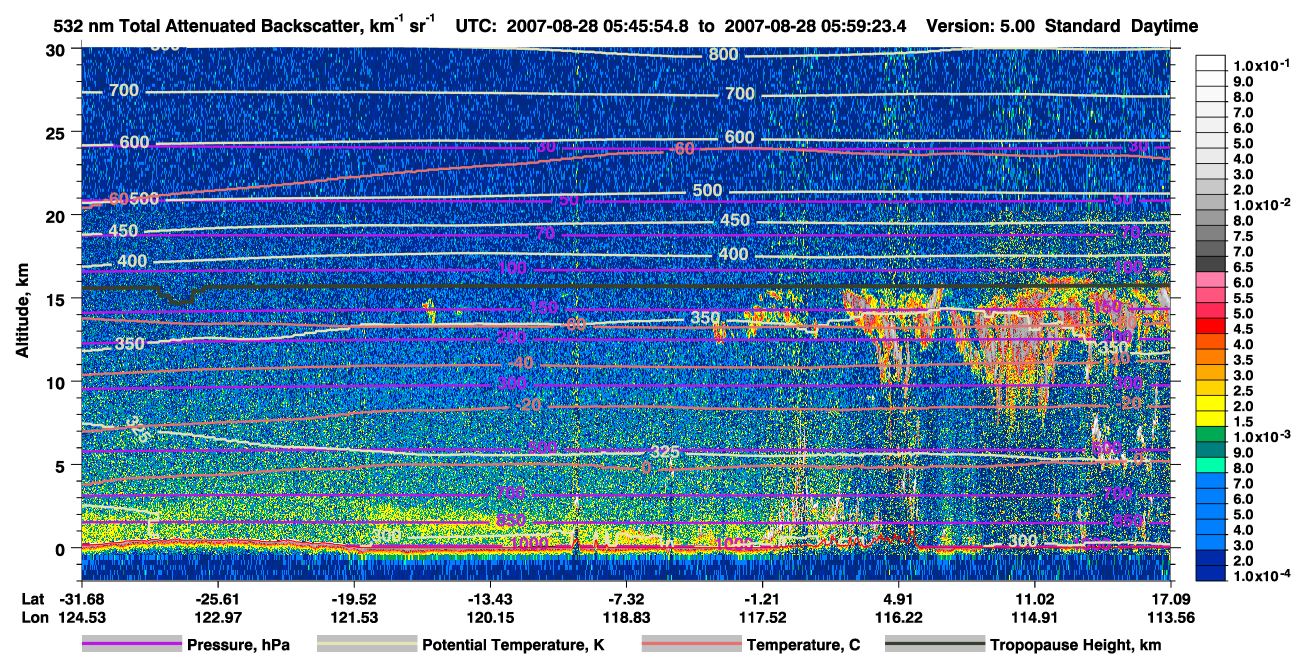Select the 'Temperature, C' legend label
1300x667 pixels.
[803, 646]
